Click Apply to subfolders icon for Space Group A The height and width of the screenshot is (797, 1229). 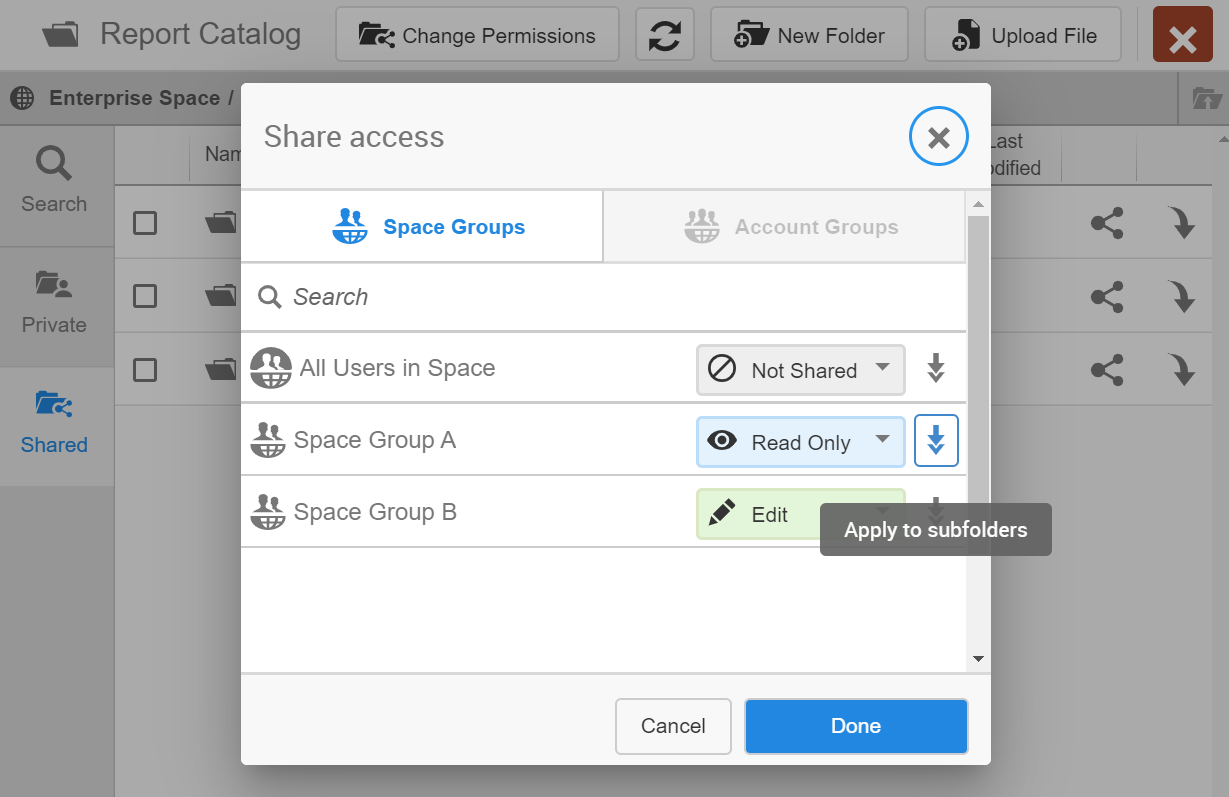[936, 441]
